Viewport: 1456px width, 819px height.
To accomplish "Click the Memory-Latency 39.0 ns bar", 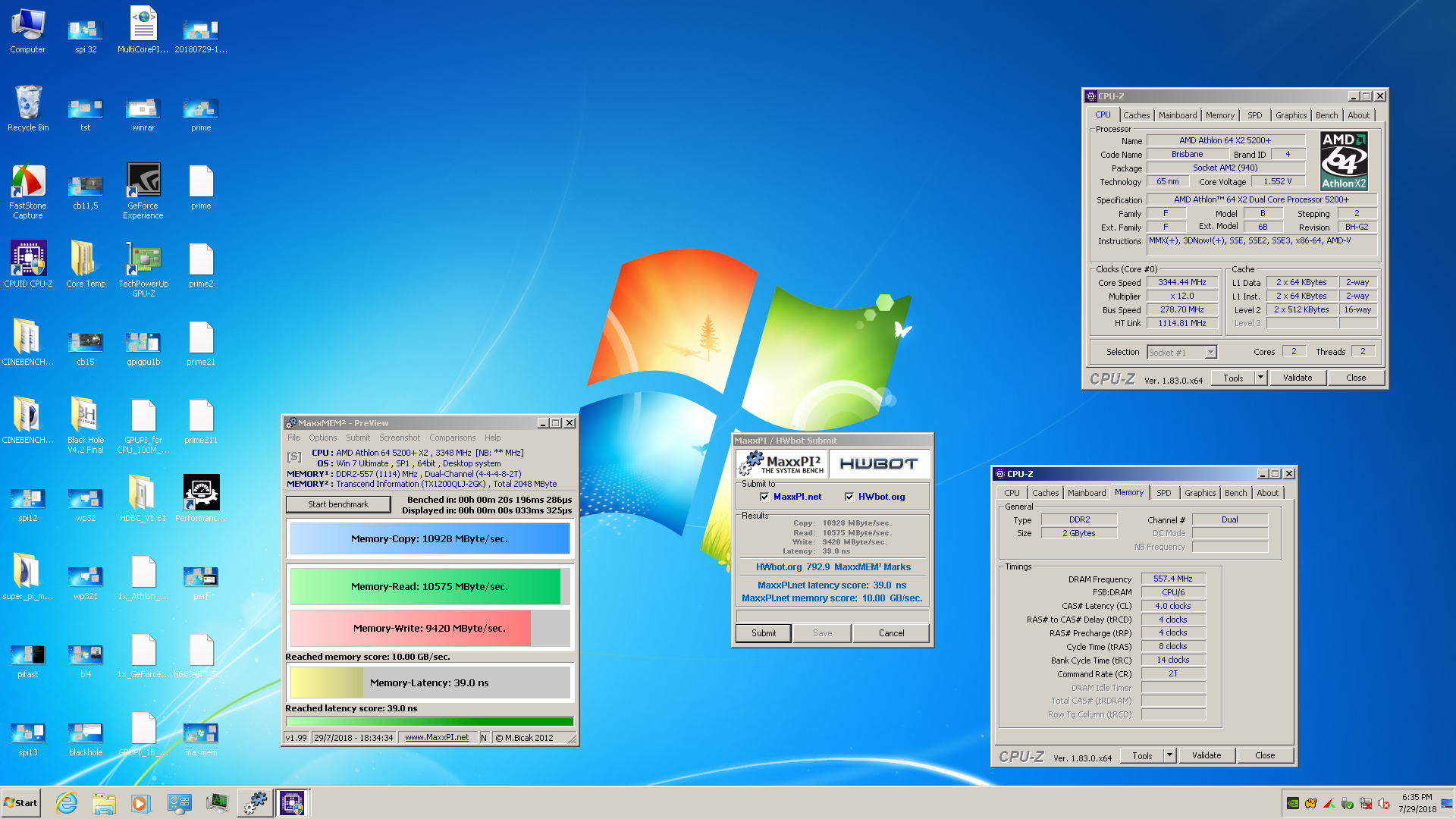I will click(x=429, y=682).
